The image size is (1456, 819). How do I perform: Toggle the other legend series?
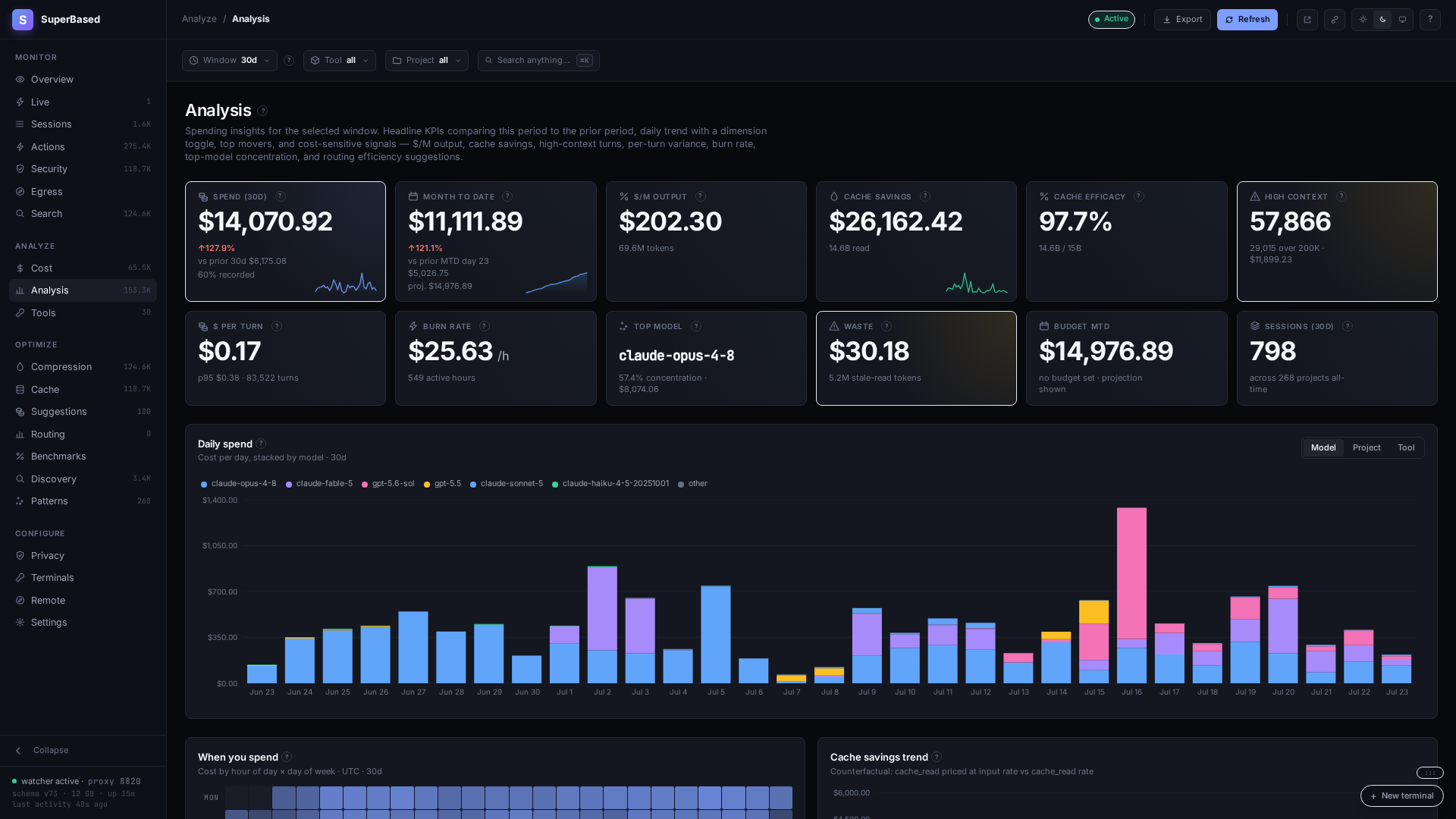[x=692, y=484]
